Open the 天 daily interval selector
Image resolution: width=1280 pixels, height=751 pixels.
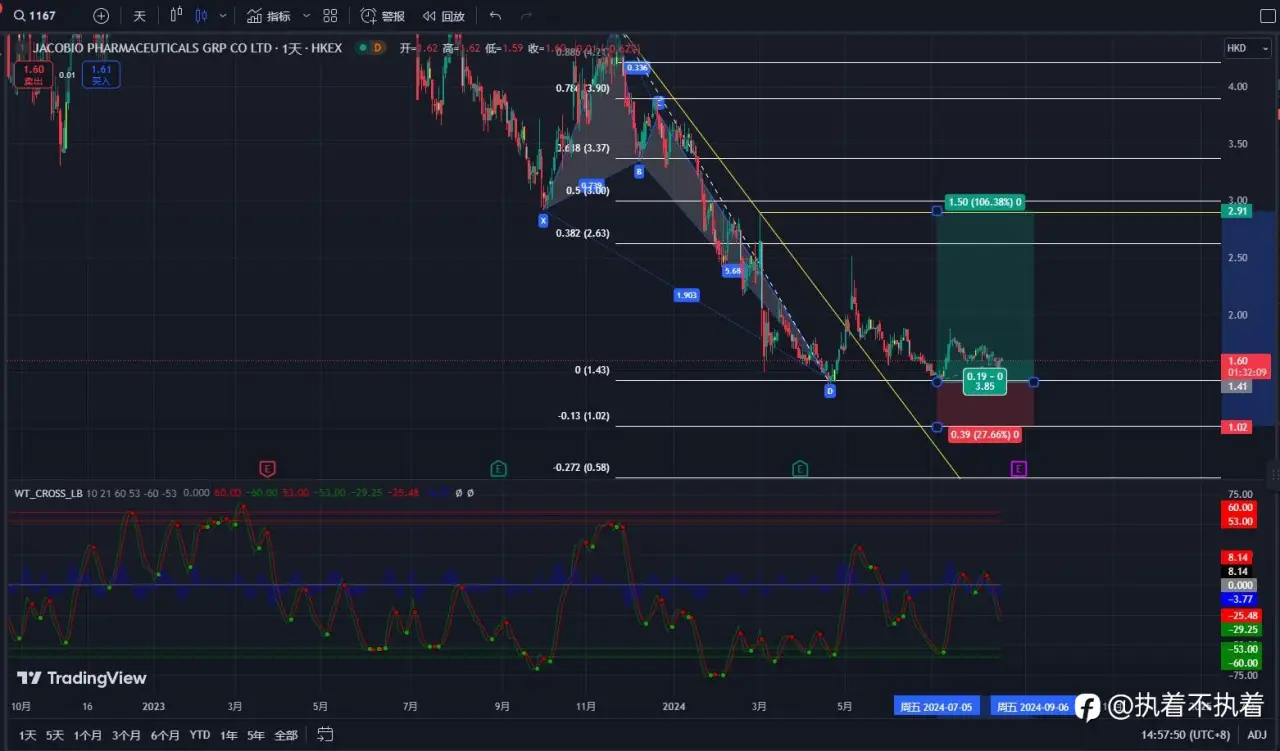tap(139, 16)
